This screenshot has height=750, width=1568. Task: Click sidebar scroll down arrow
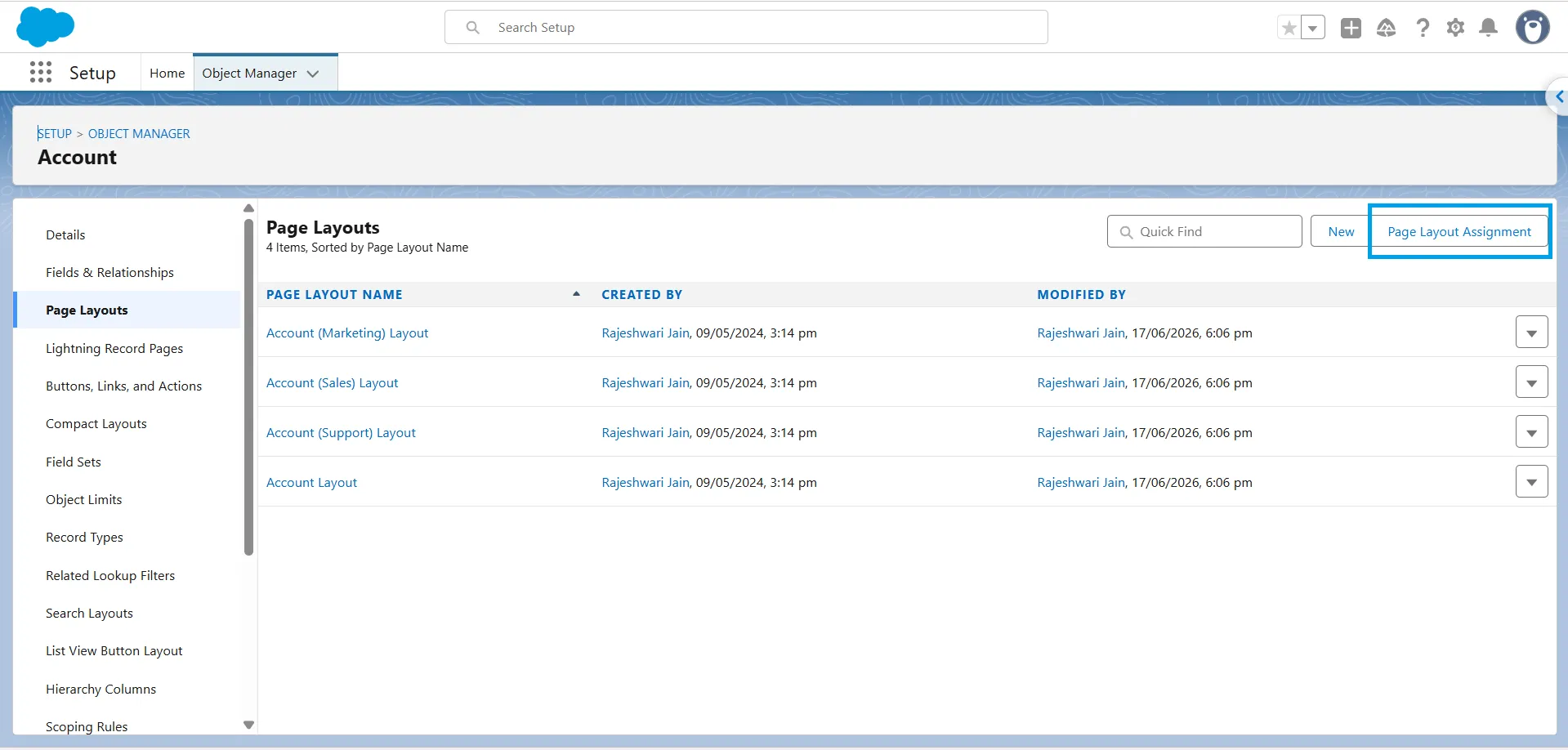249,725
